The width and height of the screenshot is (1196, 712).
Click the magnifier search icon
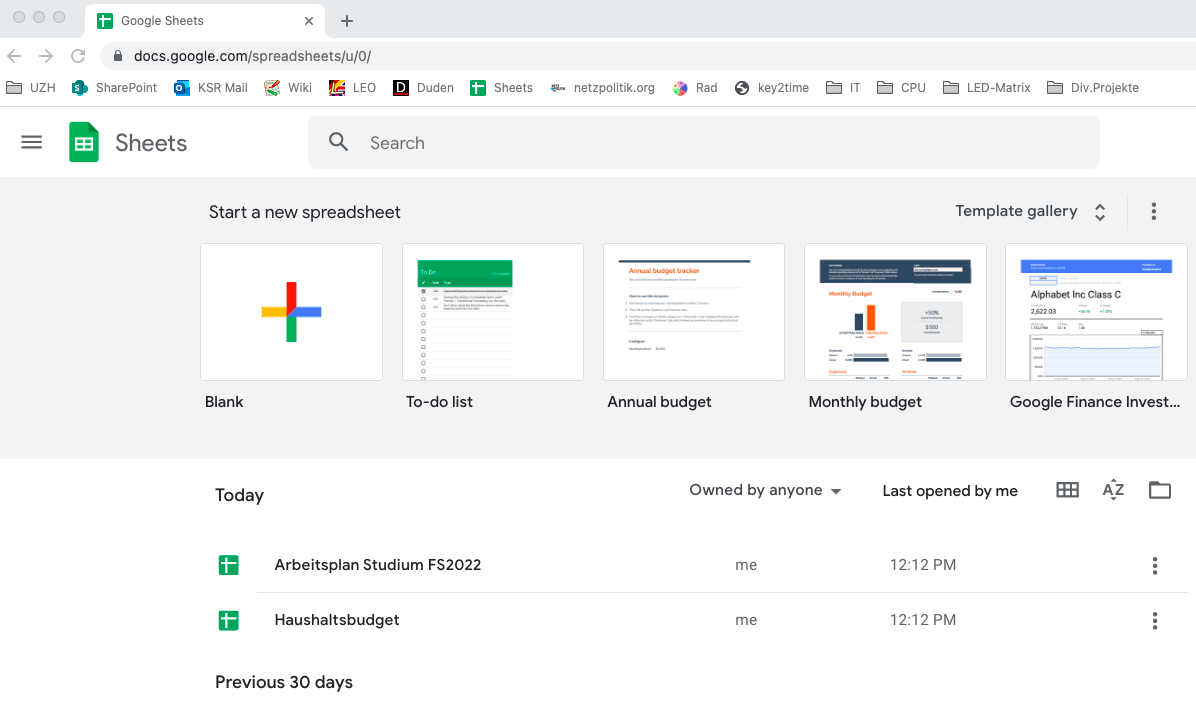click(339, 143)
